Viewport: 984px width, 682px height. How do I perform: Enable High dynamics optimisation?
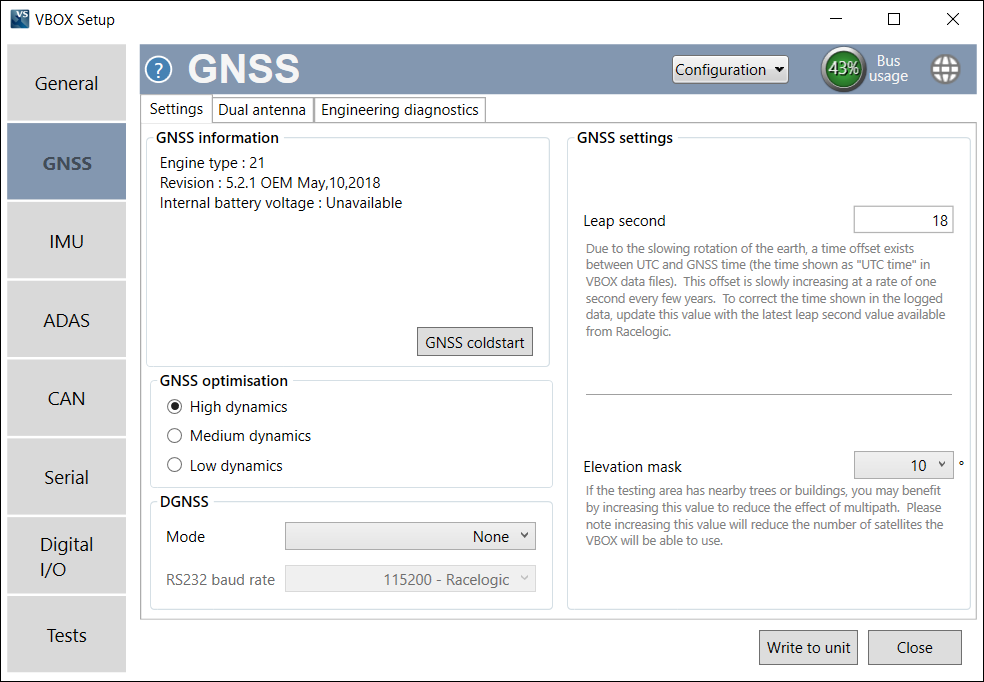click(x=175, y=407)
